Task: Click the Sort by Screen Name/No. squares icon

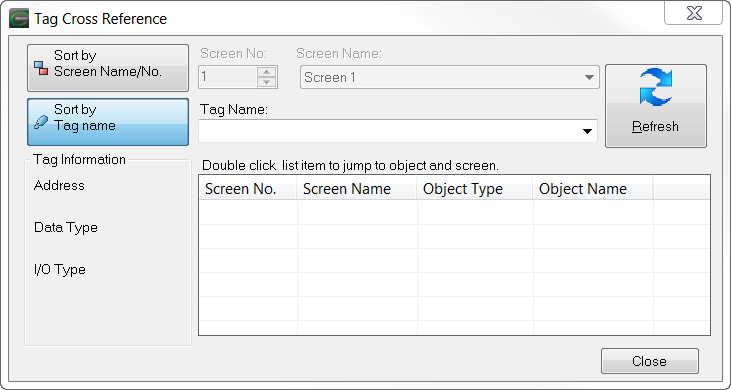Action: [x=41, y=68]
